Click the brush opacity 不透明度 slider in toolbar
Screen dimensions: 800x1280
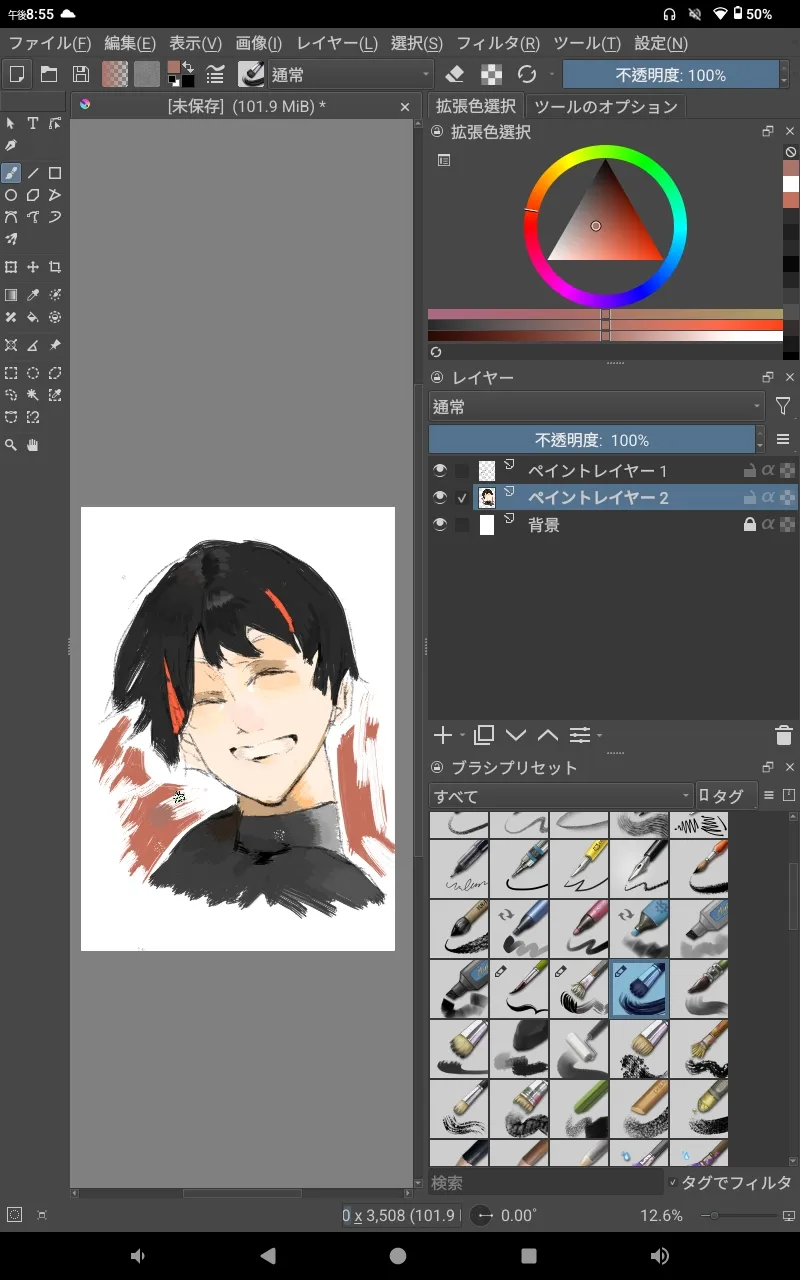(x=671, y=75)
